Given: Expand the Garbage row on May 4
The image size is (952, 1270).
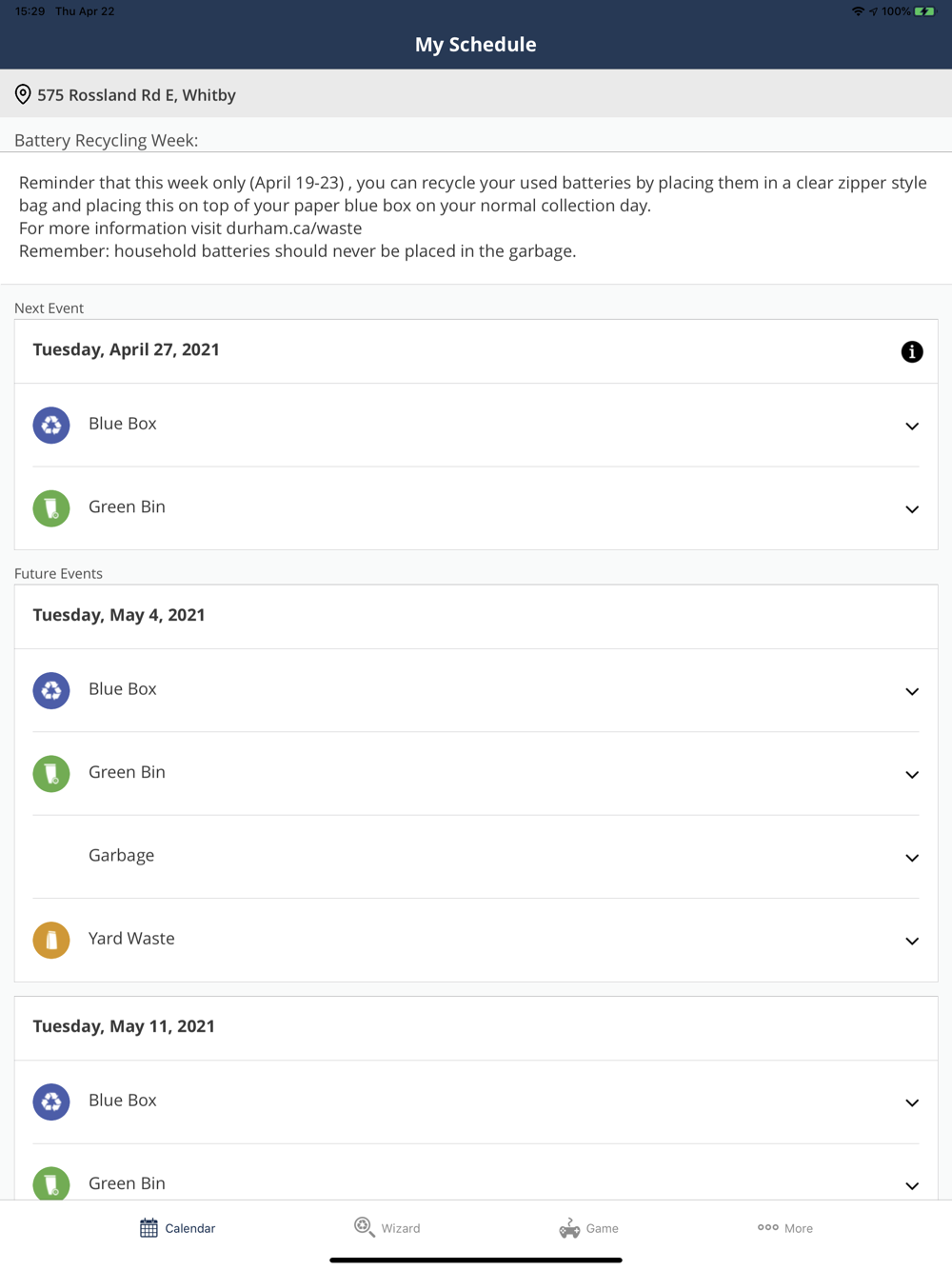Looking at the screenshot, I should (x=911, y=858).
